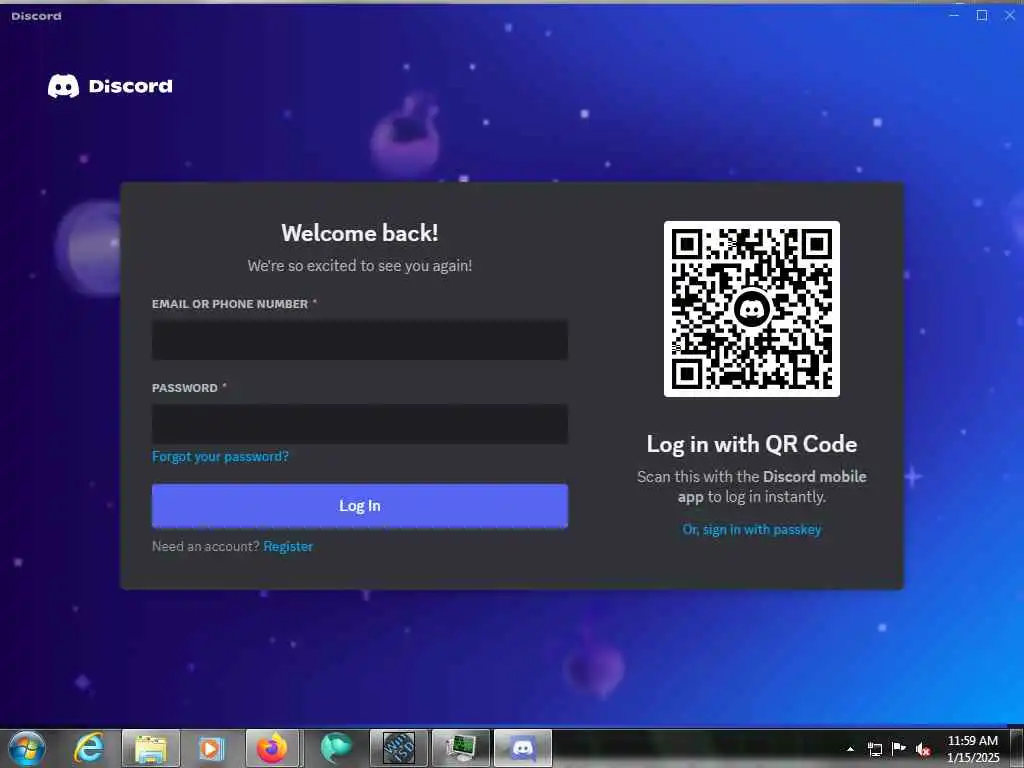
Task: Choose Or, sign in with passkey
Action: (x=752, y=530)
